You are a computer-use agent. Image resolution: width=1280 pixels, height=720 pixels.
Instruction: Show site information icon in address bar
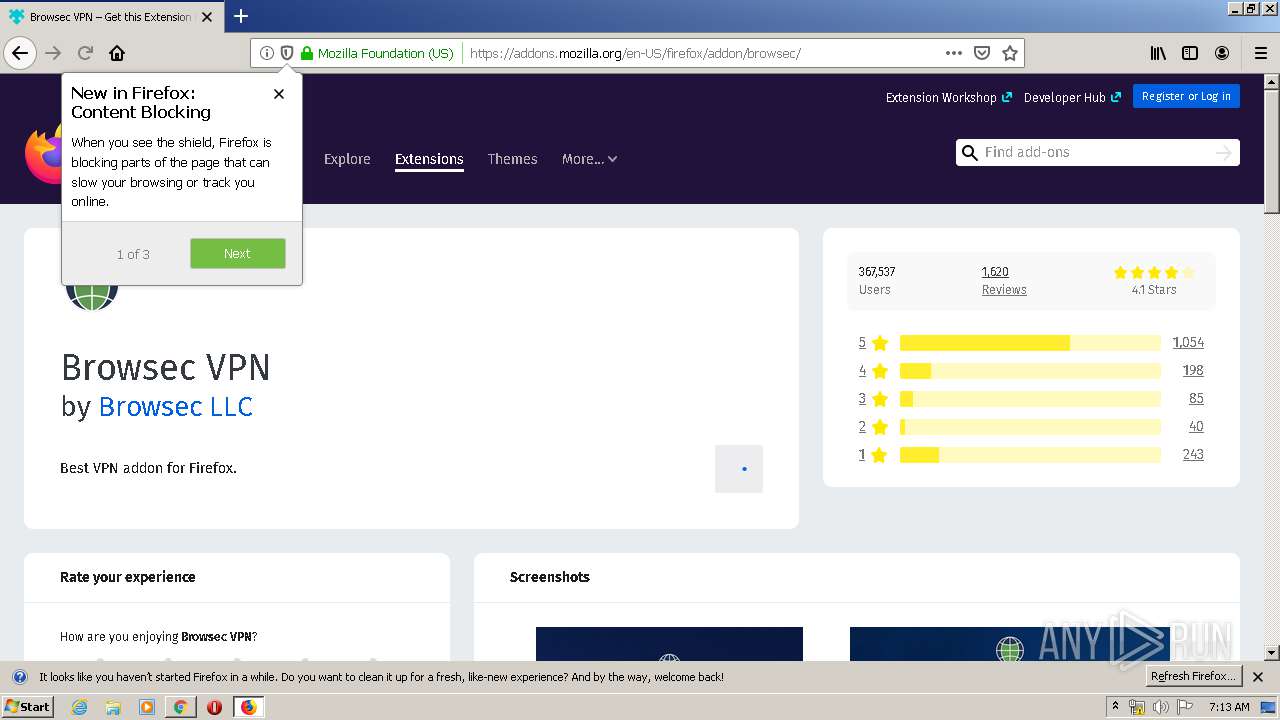[x=267, y=53]
